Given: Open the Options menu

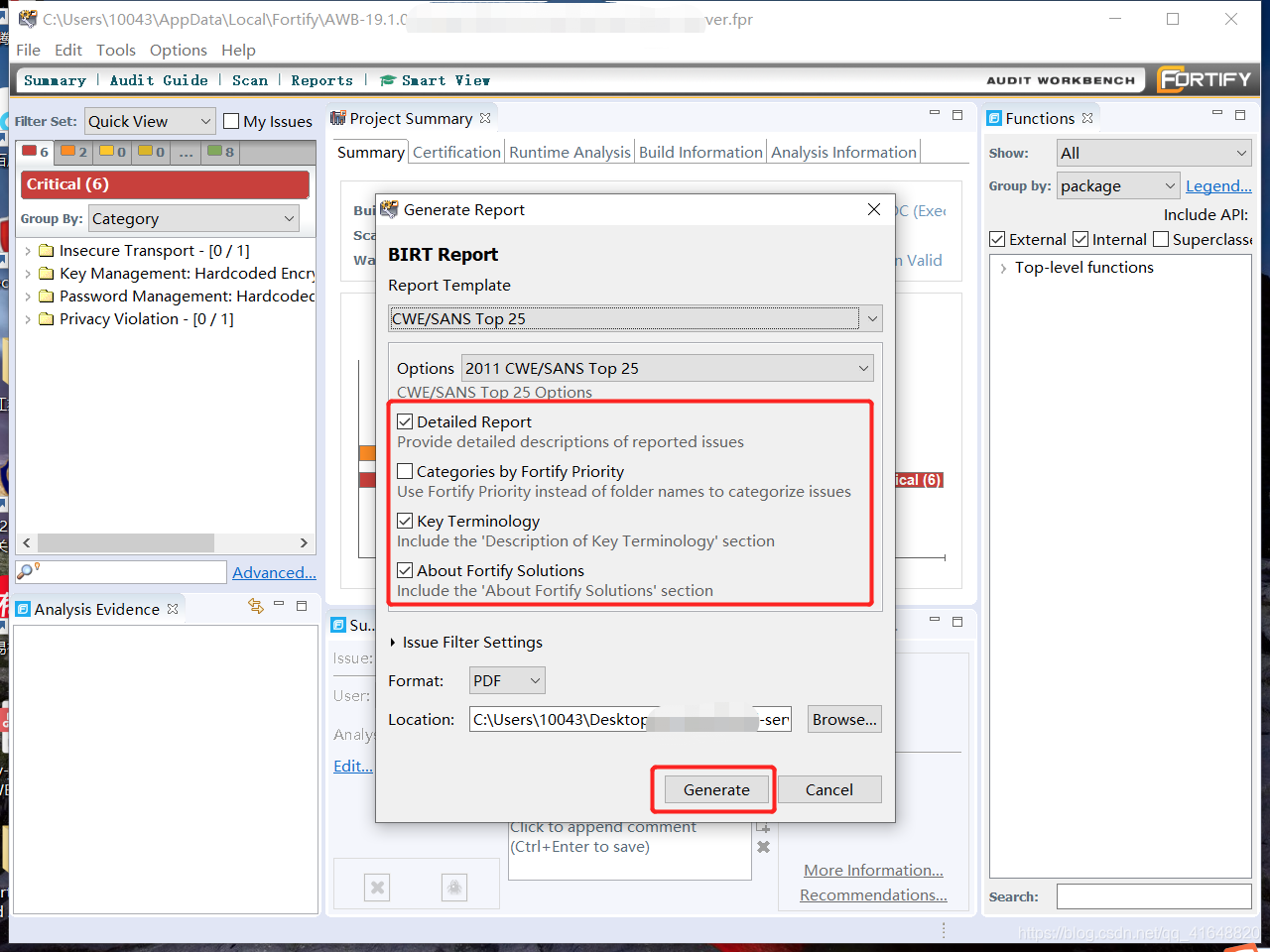Looking at the screenshot, I should tap(179, 50).
